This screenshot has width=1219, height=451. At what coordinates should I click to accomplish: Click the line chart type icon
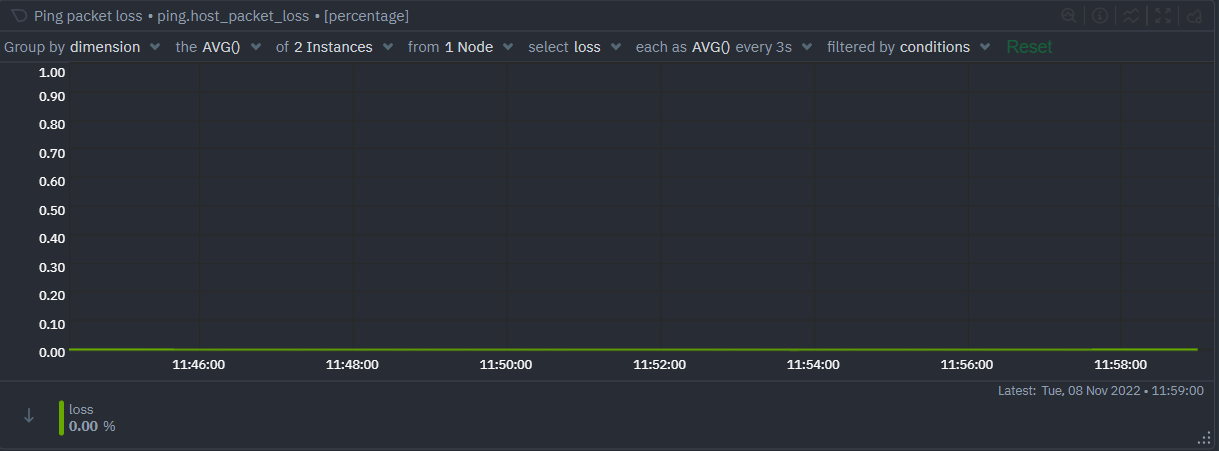click(1131, 16)
